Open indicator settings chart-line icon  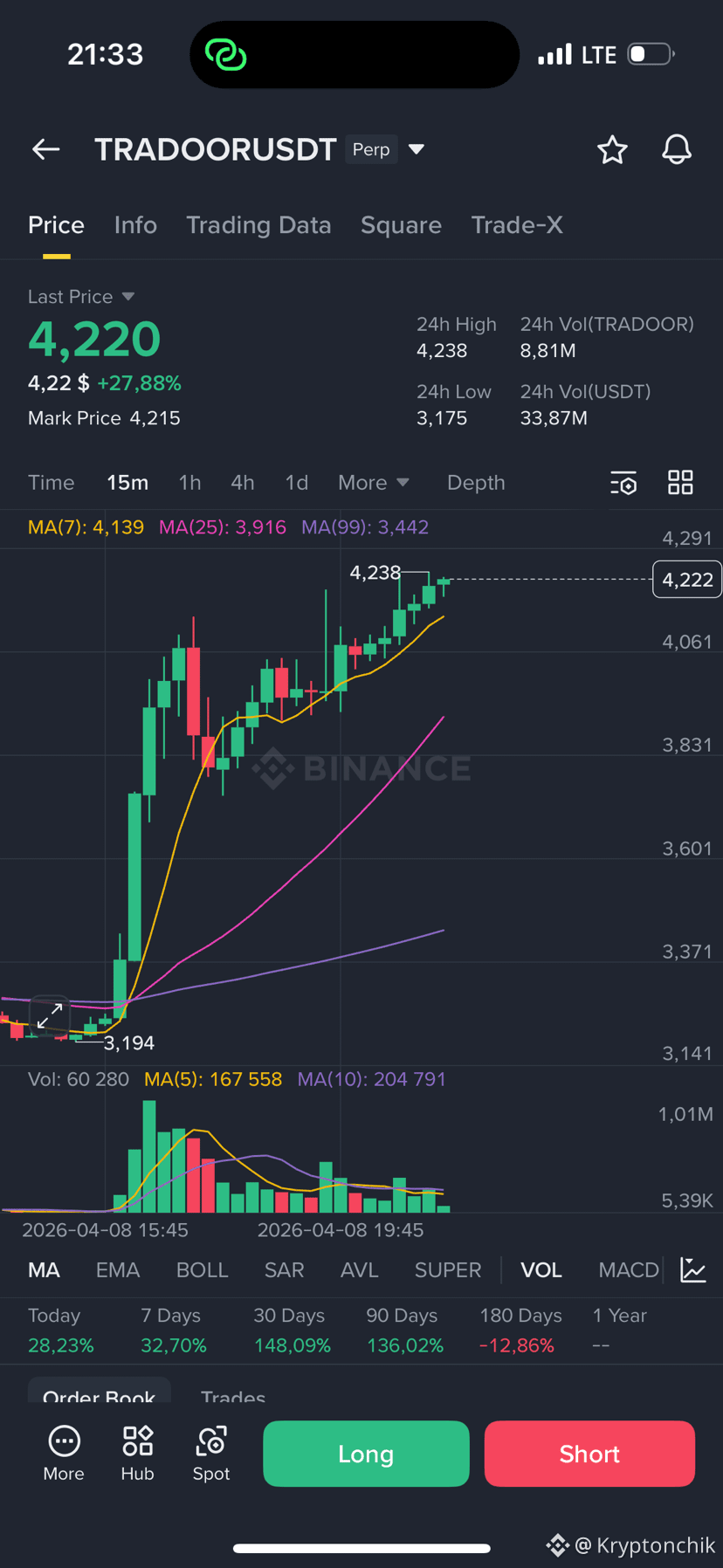[693, 1270]
